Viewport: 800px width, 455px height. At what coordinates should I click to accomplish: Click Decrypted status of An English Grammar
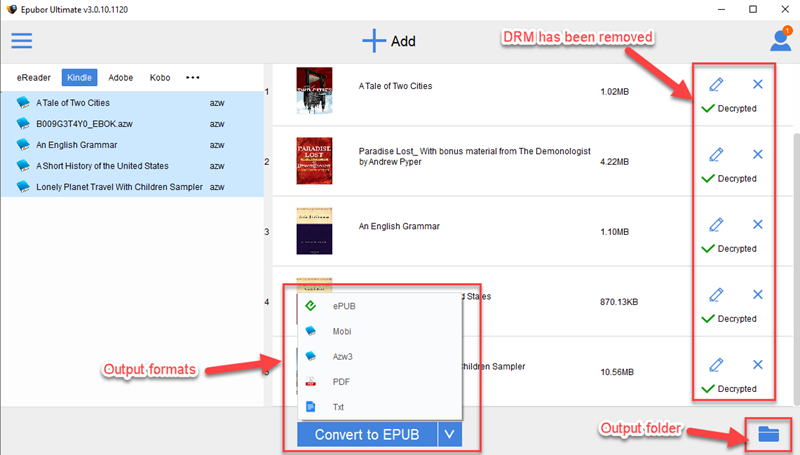click(x=729, y=248)
